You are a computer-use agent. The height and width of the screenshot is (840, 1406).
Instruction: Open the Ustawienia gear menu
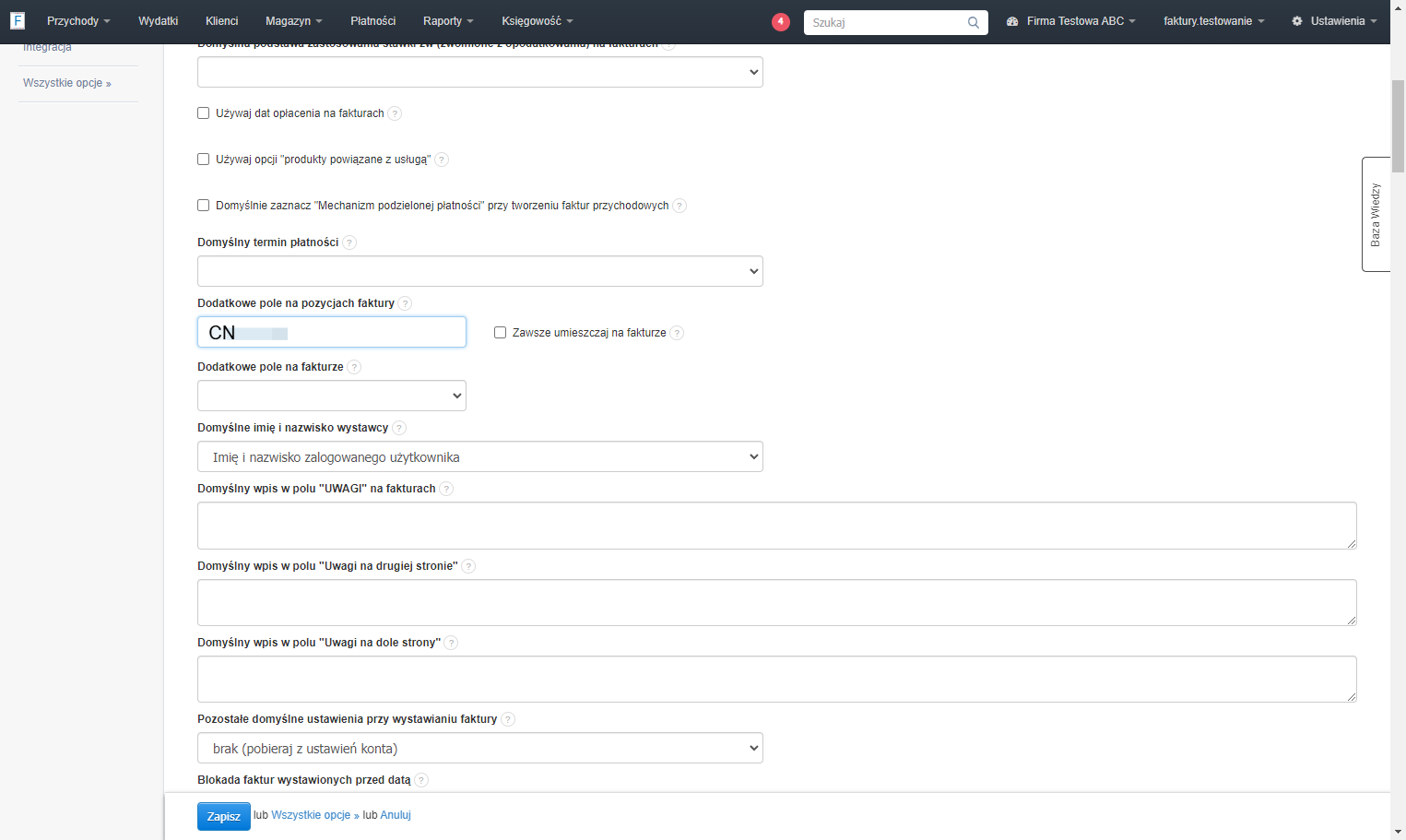(1334, 21)
